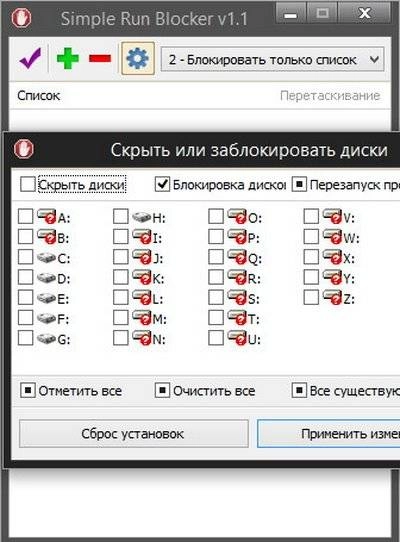
Task: Click the G: hard drive icon
Action: (x=46, y=338)
